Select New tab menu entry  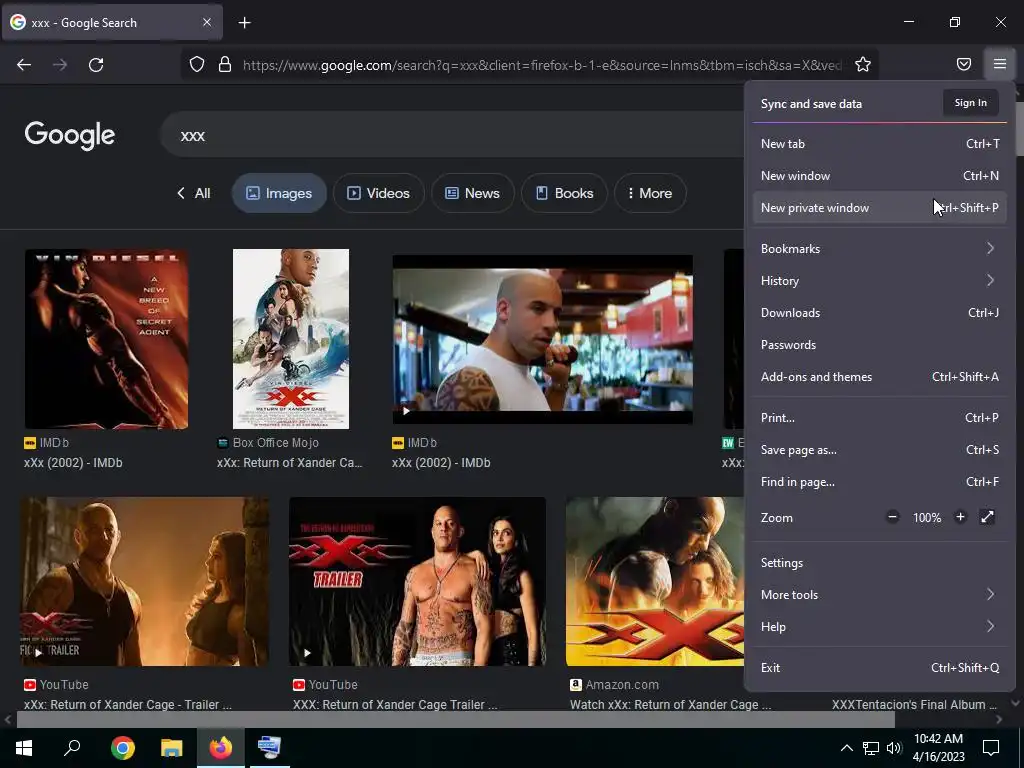click(x=880, y=144)
